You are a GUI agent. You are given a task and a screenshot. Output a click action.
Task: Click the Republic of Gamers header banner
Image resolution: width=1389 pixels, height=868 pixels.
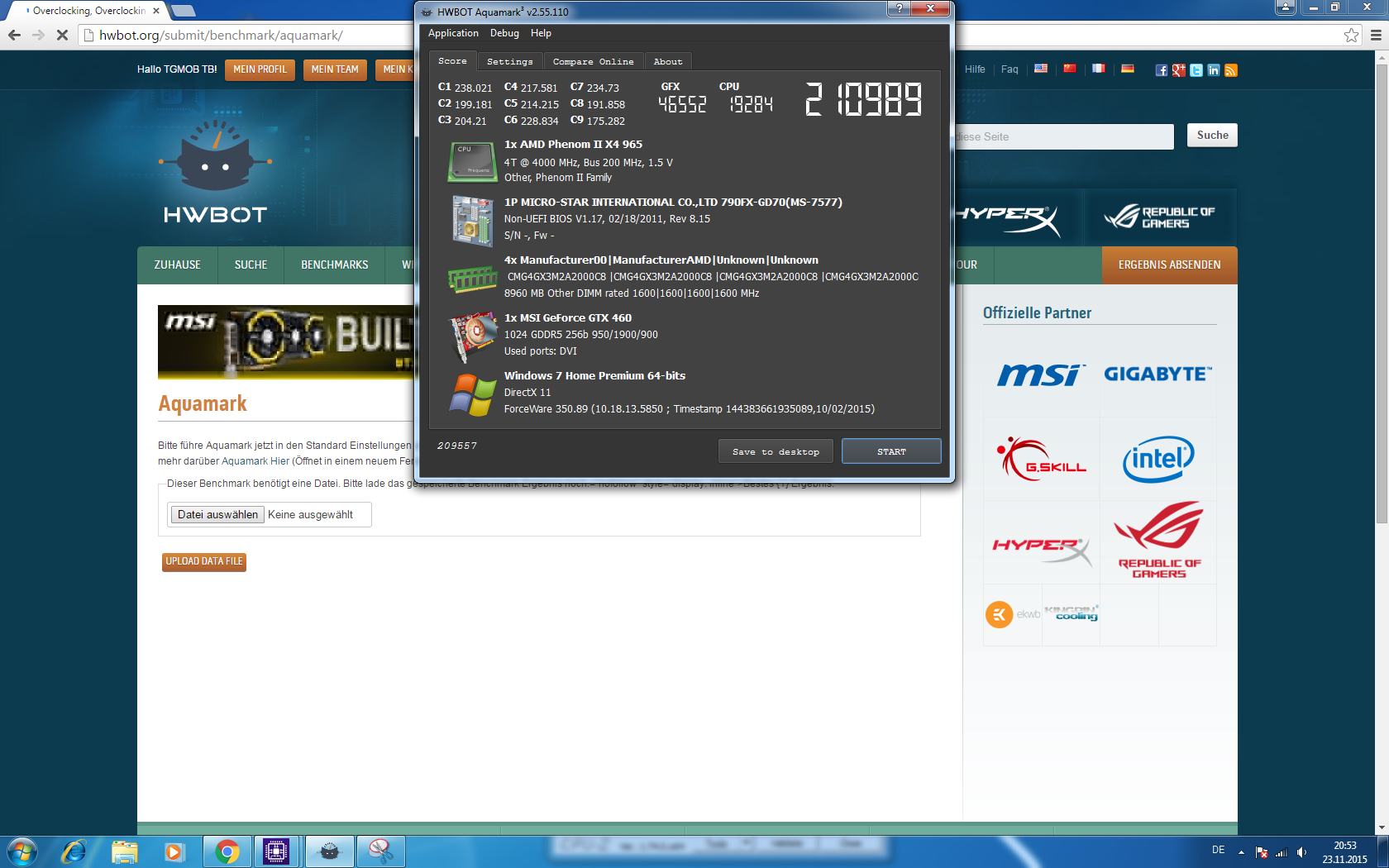(x=1159, y=217)
